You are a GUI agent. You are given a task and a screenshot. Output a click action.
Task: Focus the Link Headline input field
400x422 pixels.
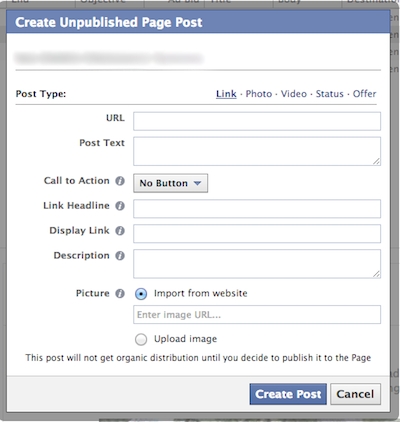(257, 209)
